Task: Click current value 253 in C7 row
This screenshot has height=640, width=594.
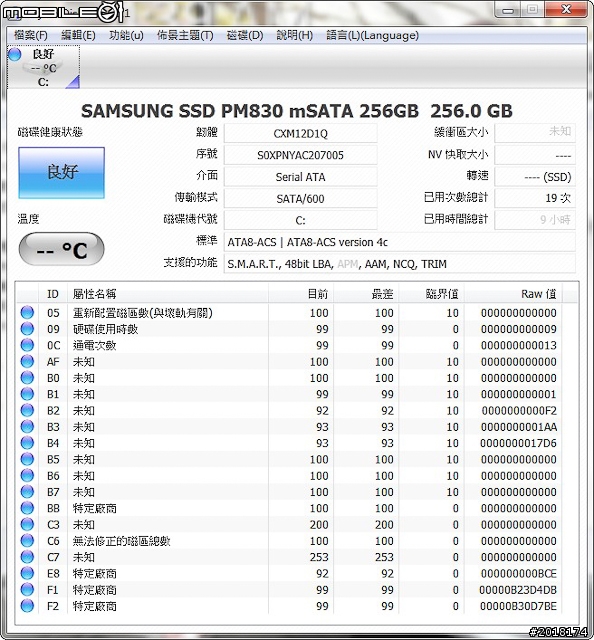Action: point(319,557)
